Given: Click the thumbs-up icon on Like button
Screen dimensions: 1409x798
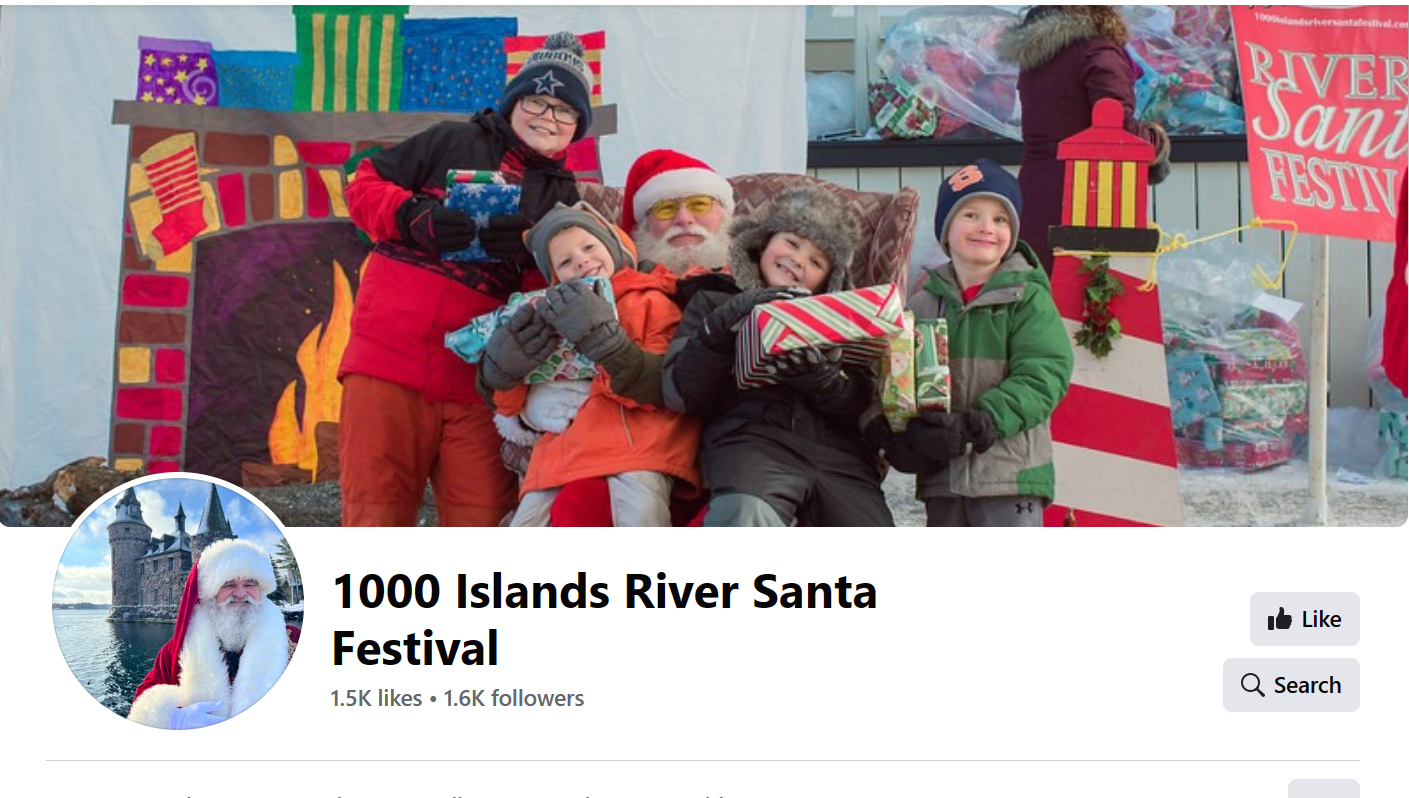Looking at the screenshot, I should tap(1279, 619).
